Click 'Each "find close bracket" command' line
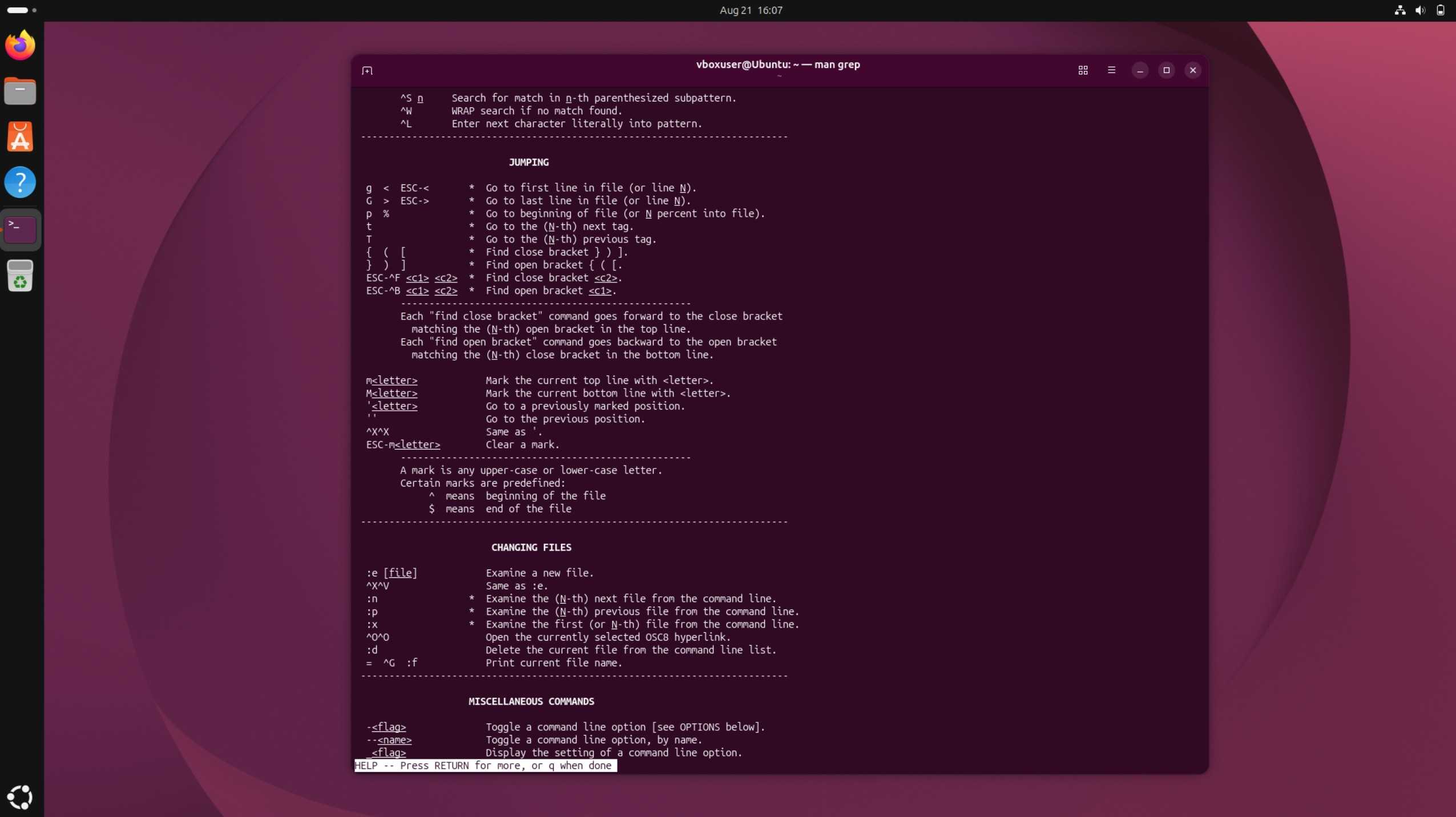 [x=591, y=316]
